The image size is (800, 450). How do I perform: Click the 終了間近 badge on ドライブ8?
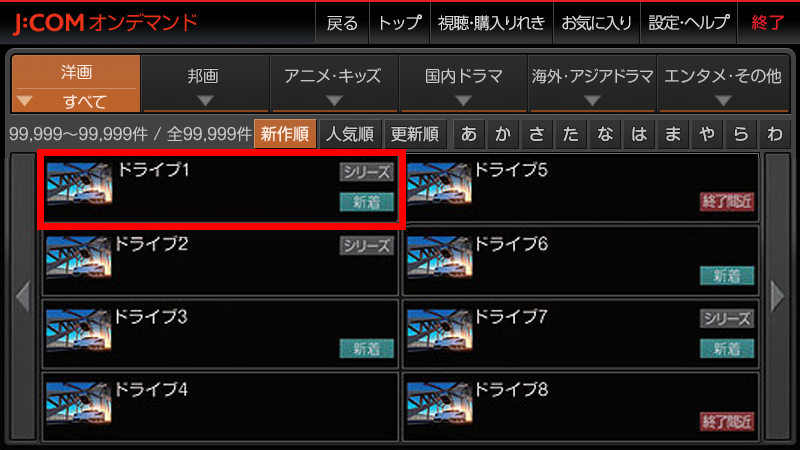(727, 422)
